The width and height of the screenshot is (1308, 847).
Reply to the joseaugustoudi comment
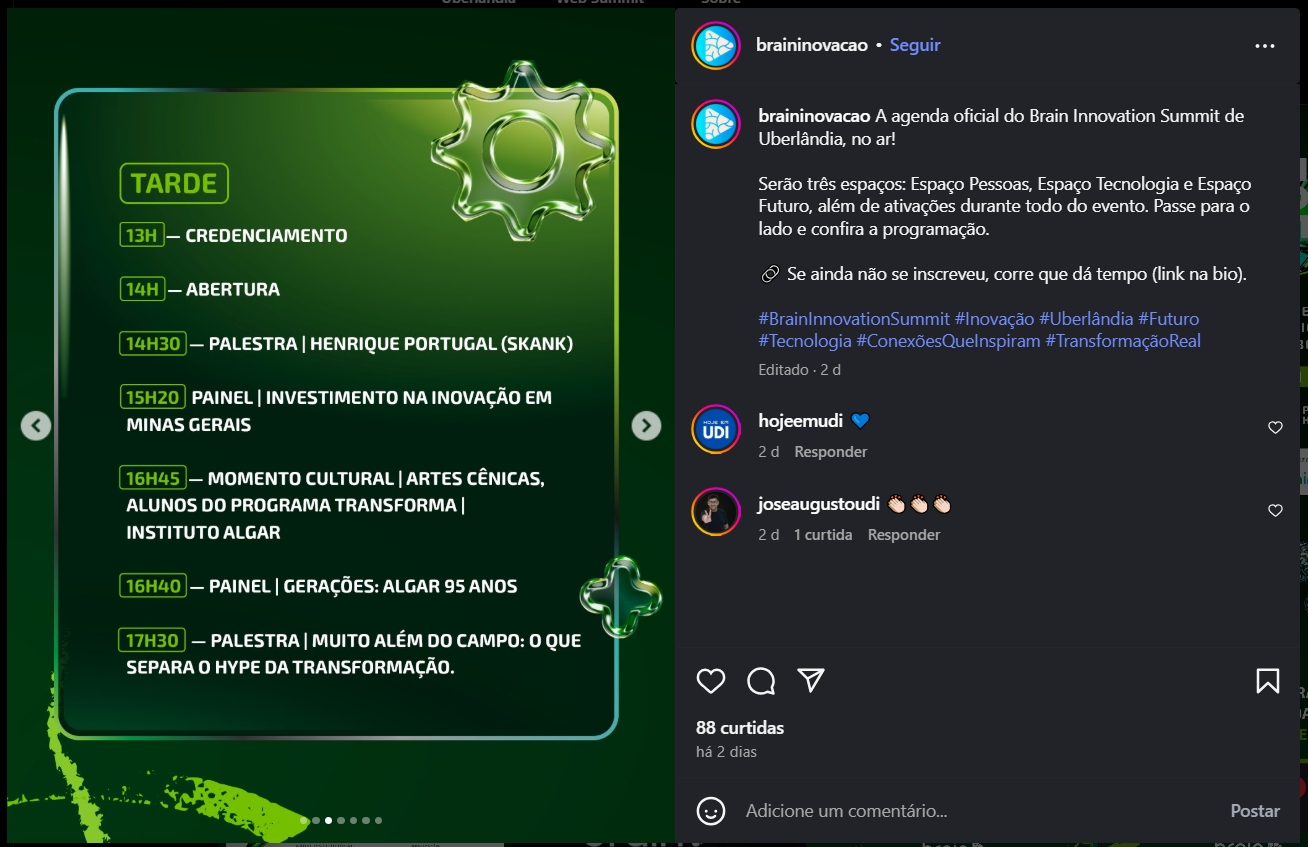[x=904, y=535]
